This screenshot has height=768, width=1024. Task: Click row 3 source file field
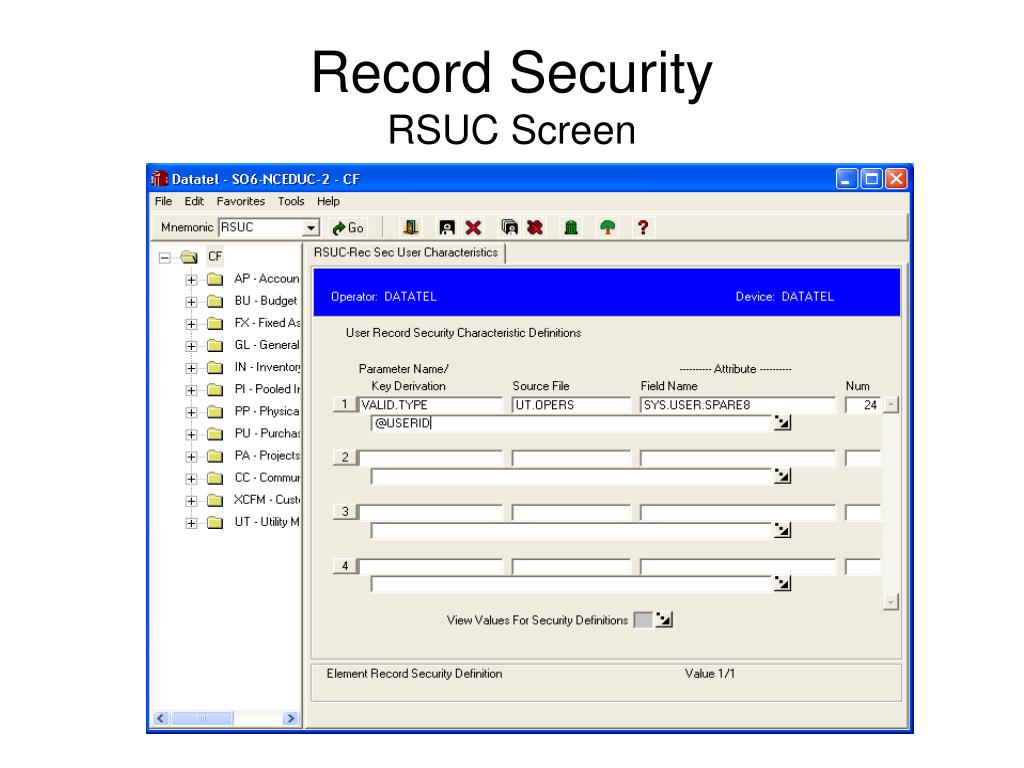[x=571, y=512]
